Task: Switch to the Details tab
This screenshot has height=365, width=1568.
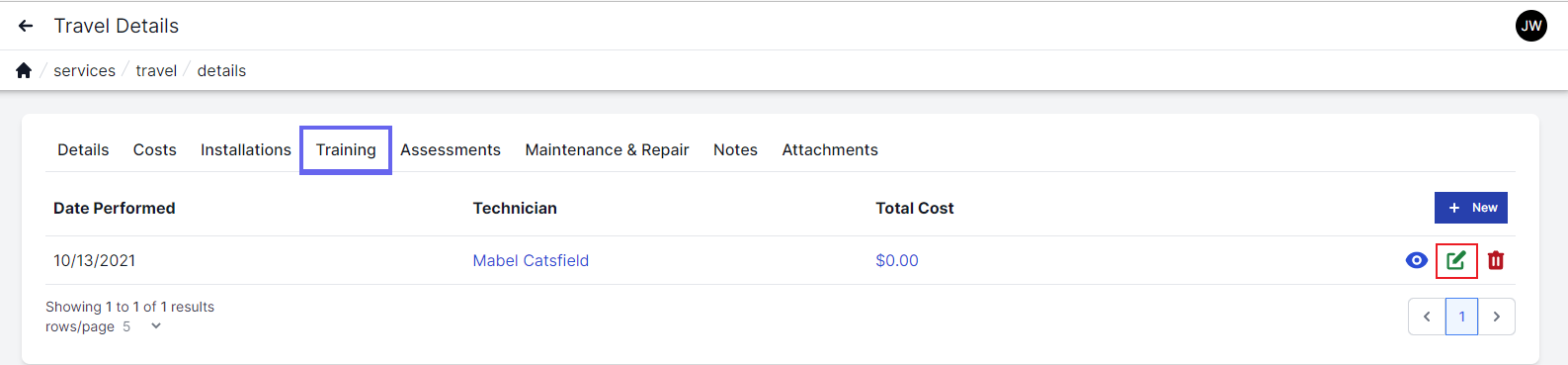Action: 83,149
